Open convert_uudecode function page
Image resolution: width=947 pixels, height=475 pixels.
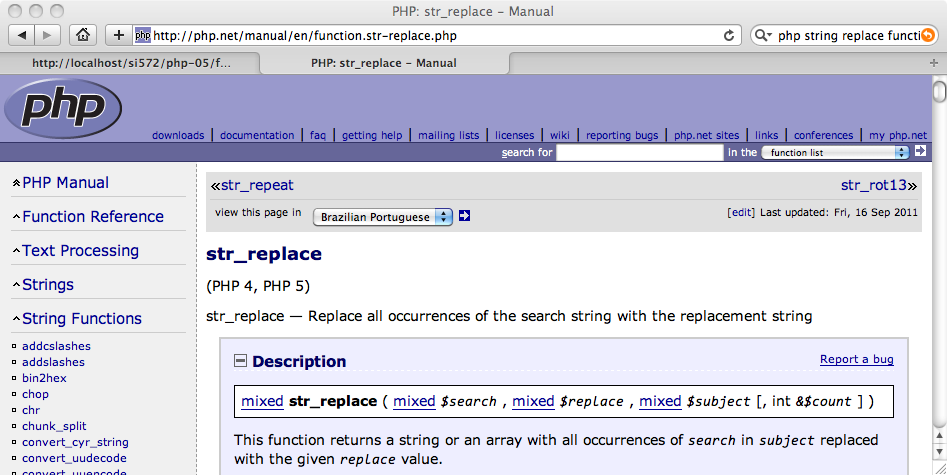74,458
